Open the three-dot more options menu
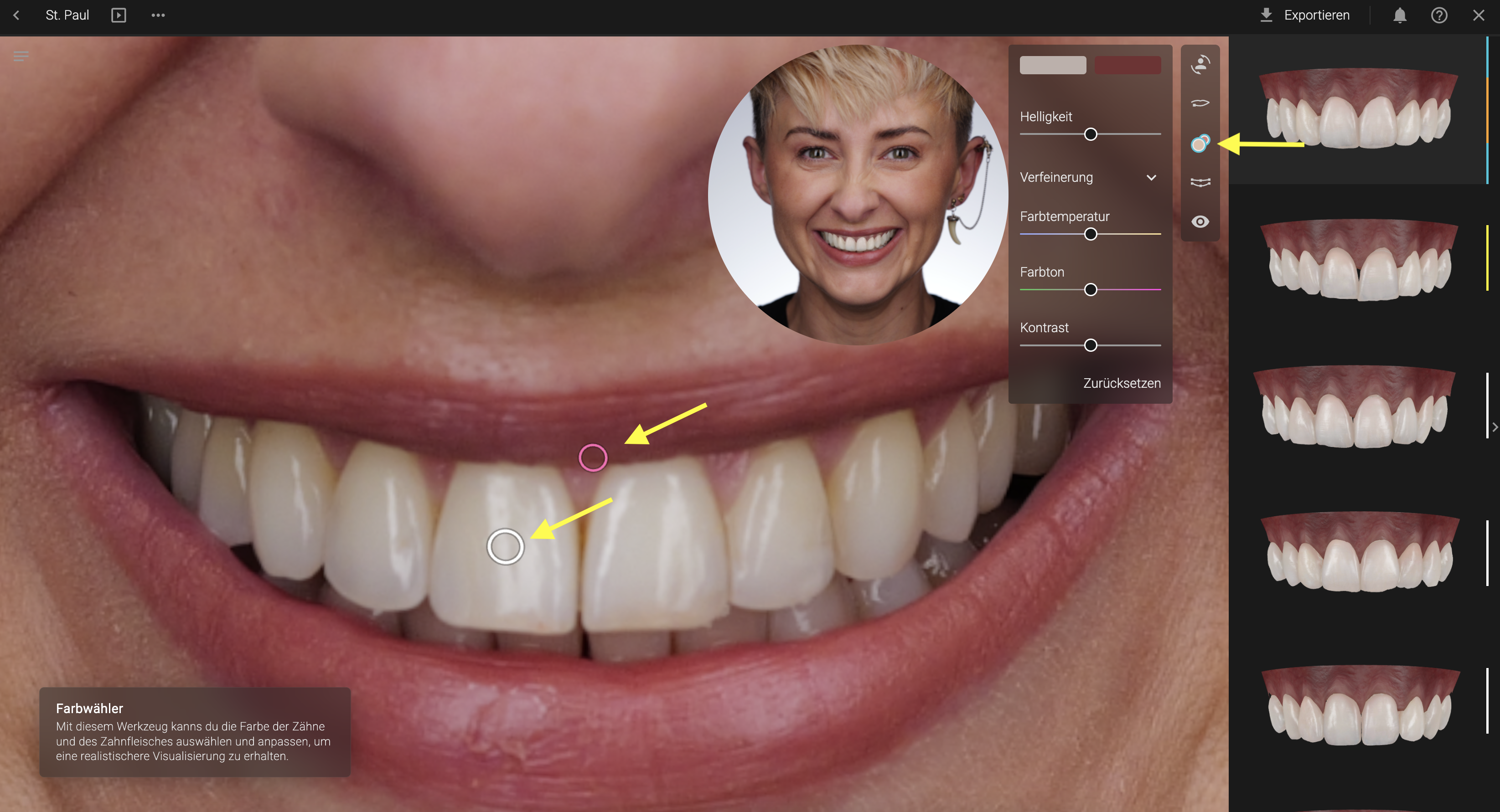Image resolution: width=1500 pixels, height=812 pixels. [158, 15]
